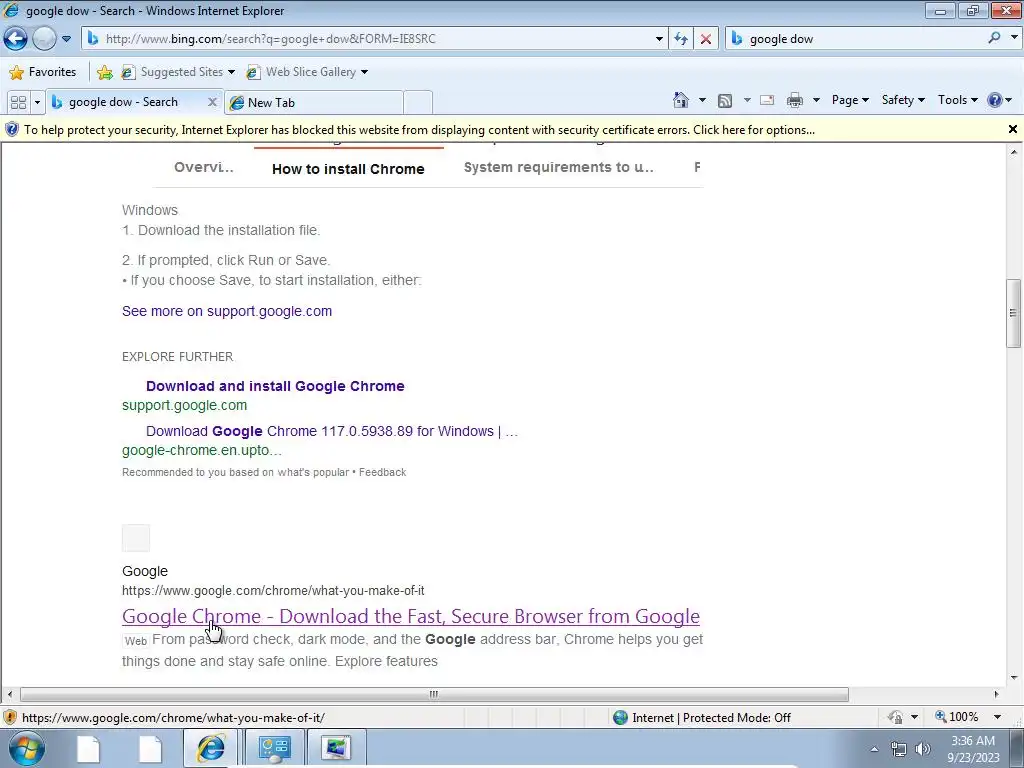Open the search provider dropdown arrow
This screenshot has height=768, width=1024.
[1014, 38]
